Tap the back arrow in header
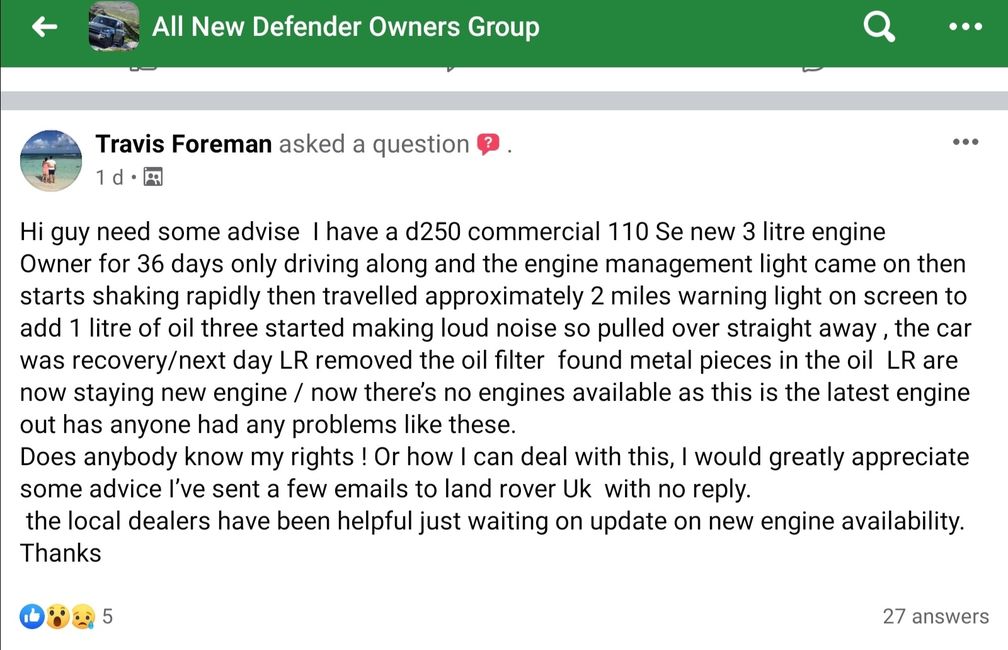This screenshot has width=1008, height=650. (44, 26)
